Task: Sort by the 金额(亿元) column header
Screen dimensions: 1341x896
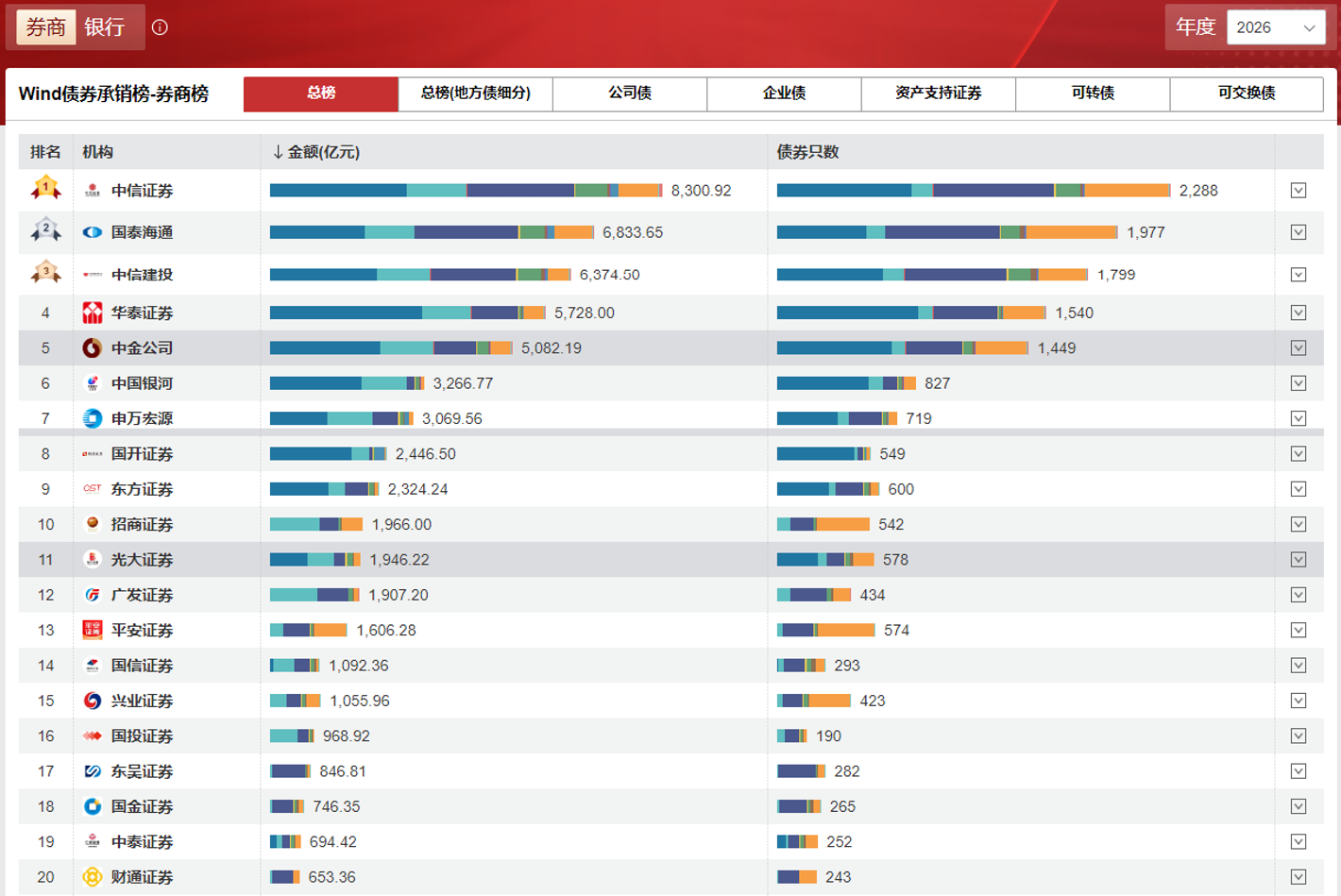Action: [316, 152]
